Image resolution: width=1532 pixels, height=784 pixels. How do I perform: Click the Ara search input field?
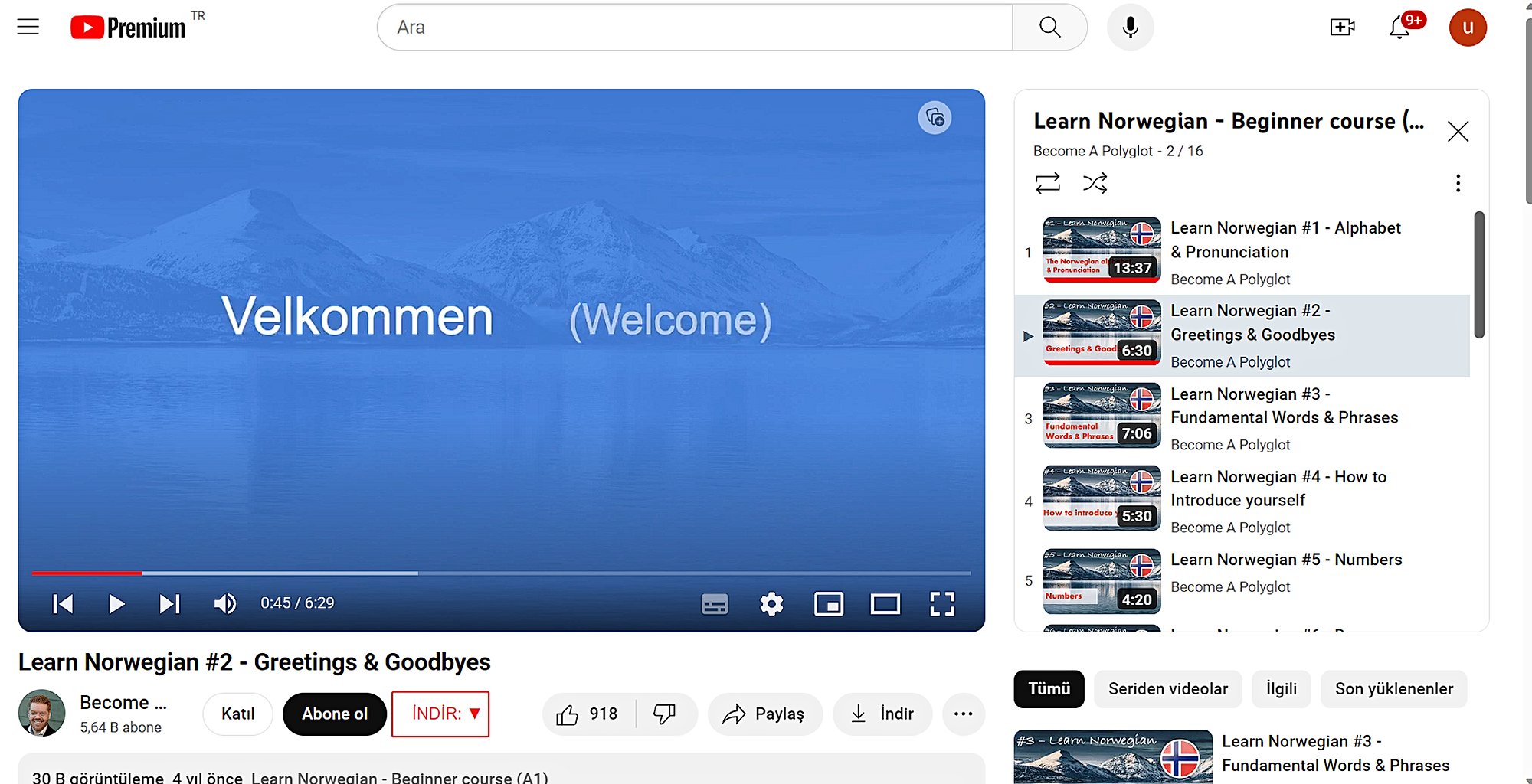pos(693,28)
